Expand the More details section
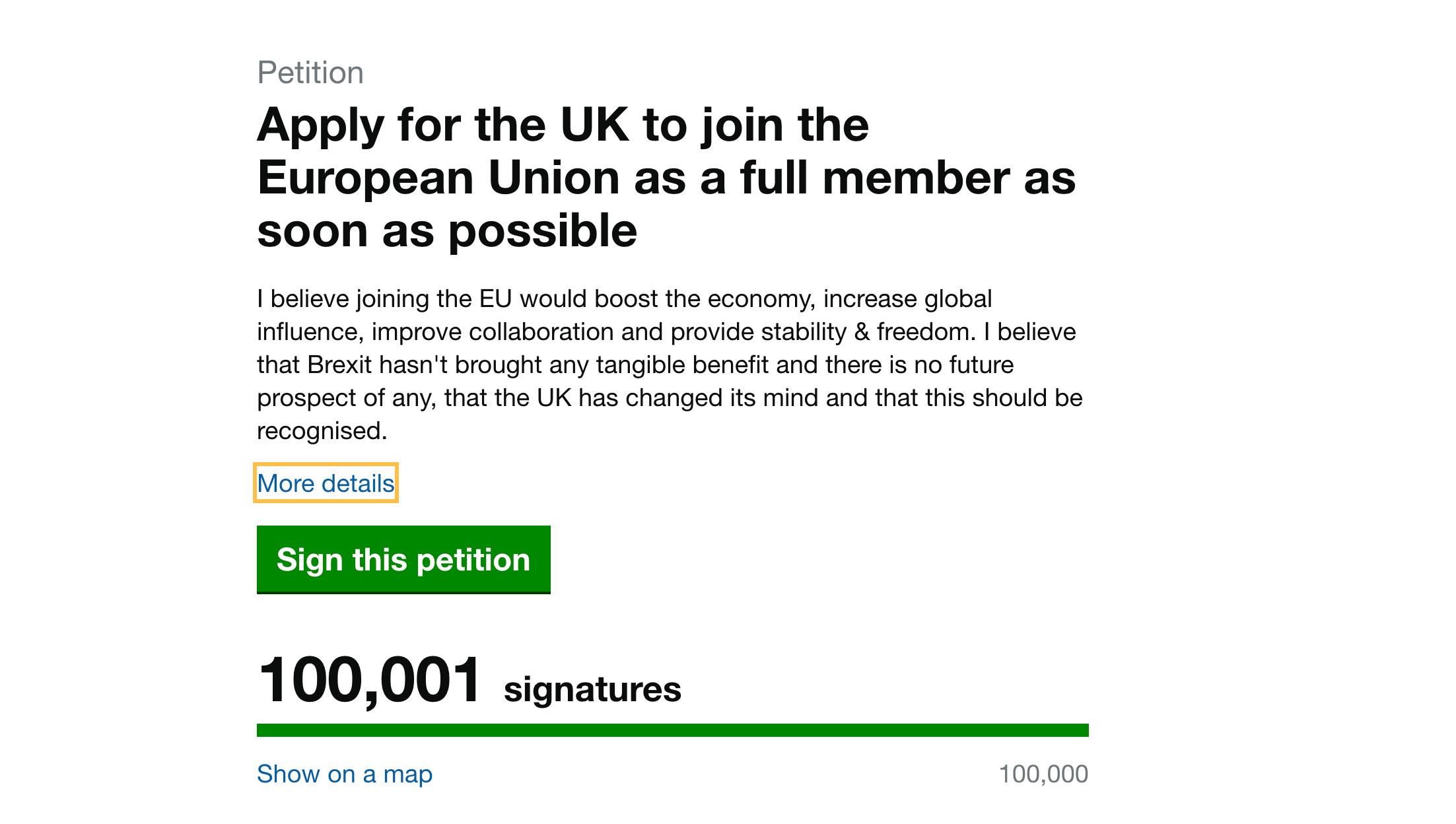This screenshot has width=1456, height=824. [326, 483]
